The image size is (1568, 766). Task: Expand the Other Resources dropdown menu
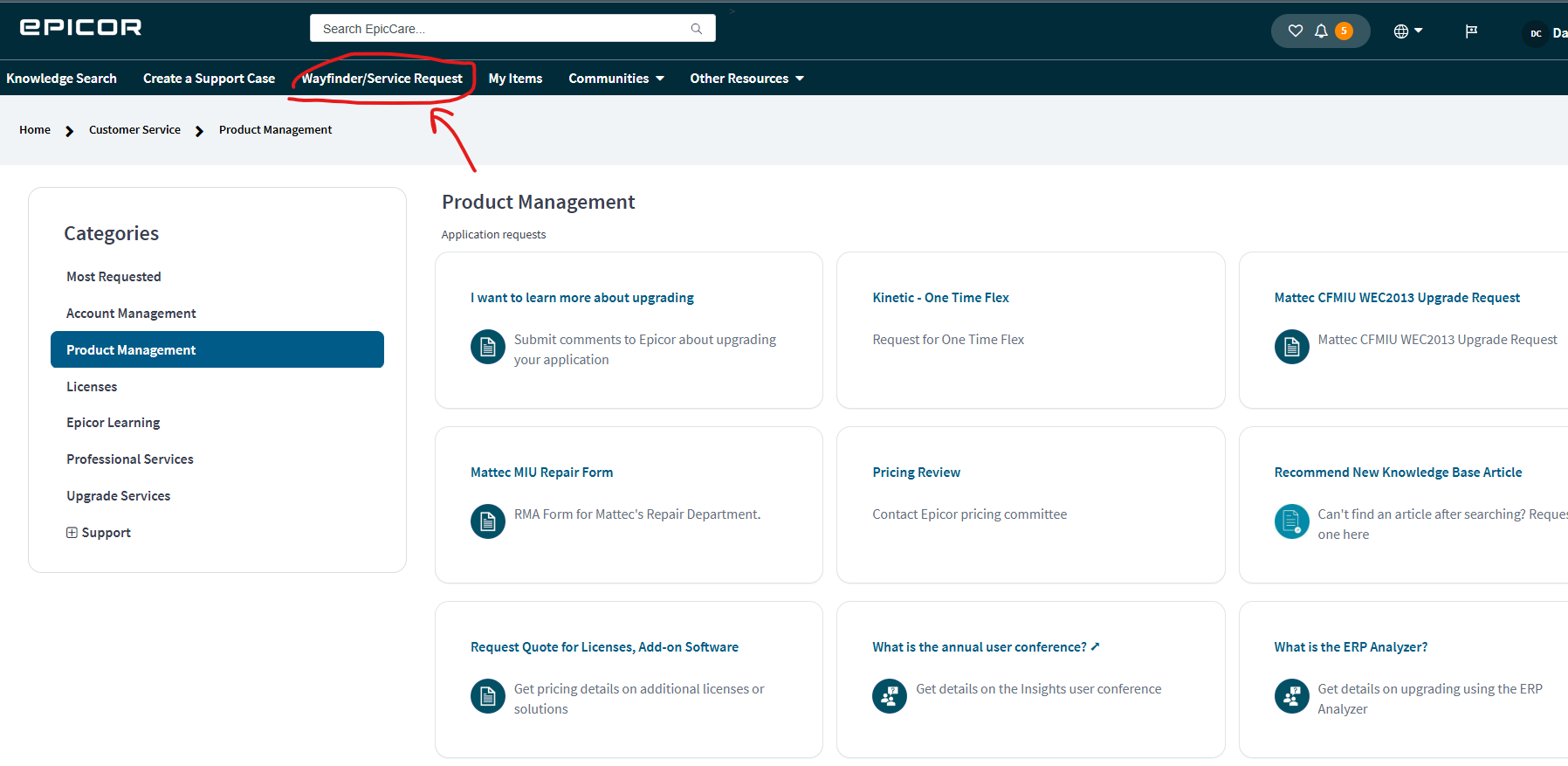pos(746,78)
